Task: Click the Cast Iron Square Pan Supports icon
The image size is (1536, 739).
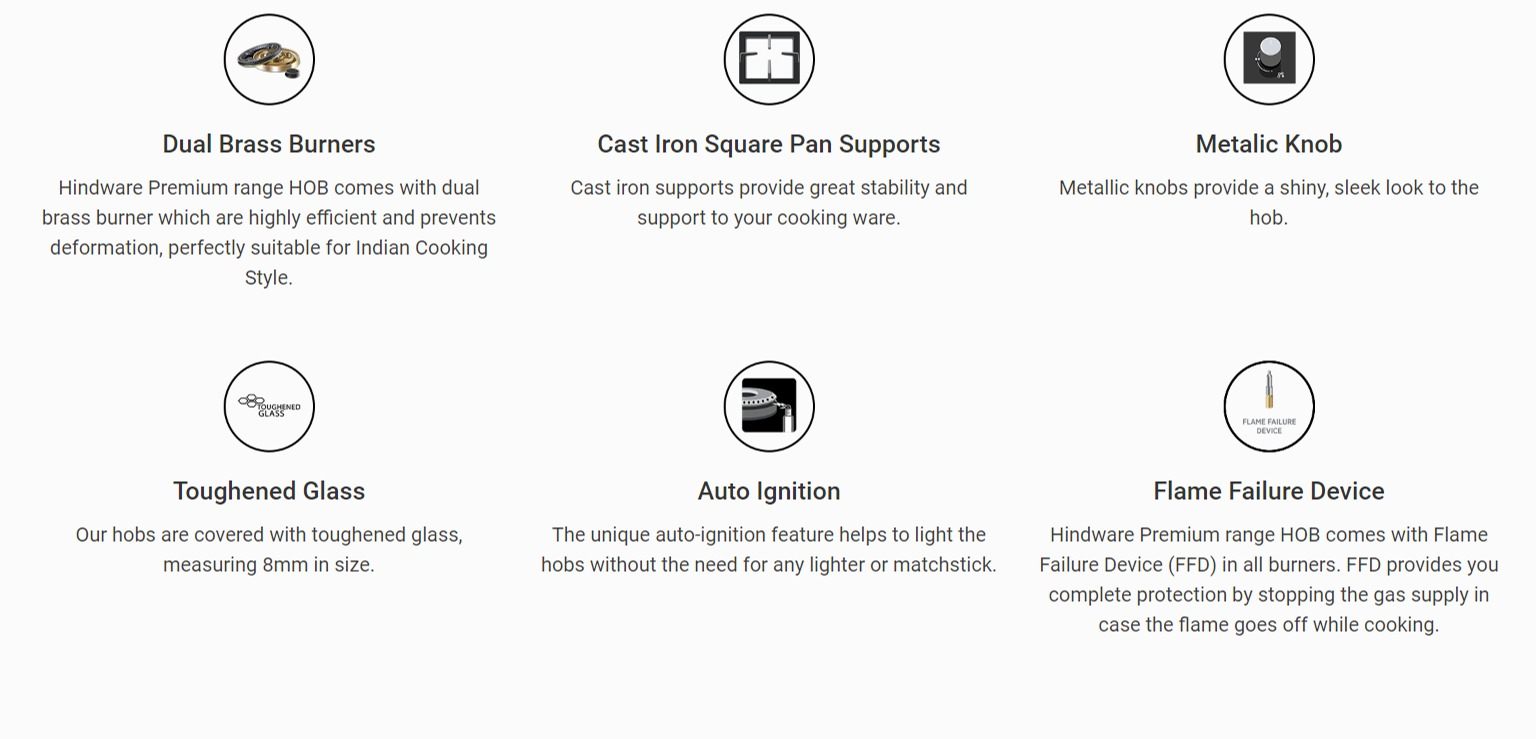Action: [x=769, y=60]
